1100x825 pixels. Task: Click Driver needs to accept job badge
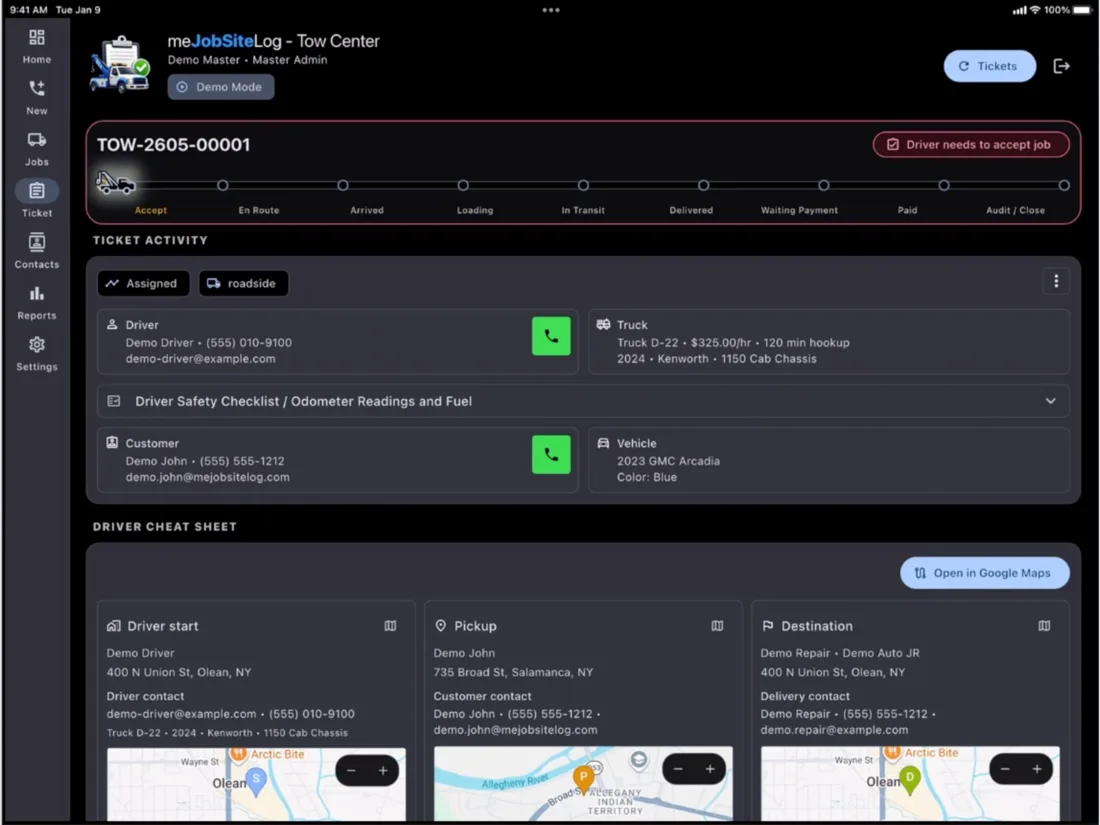pos(971,145)
